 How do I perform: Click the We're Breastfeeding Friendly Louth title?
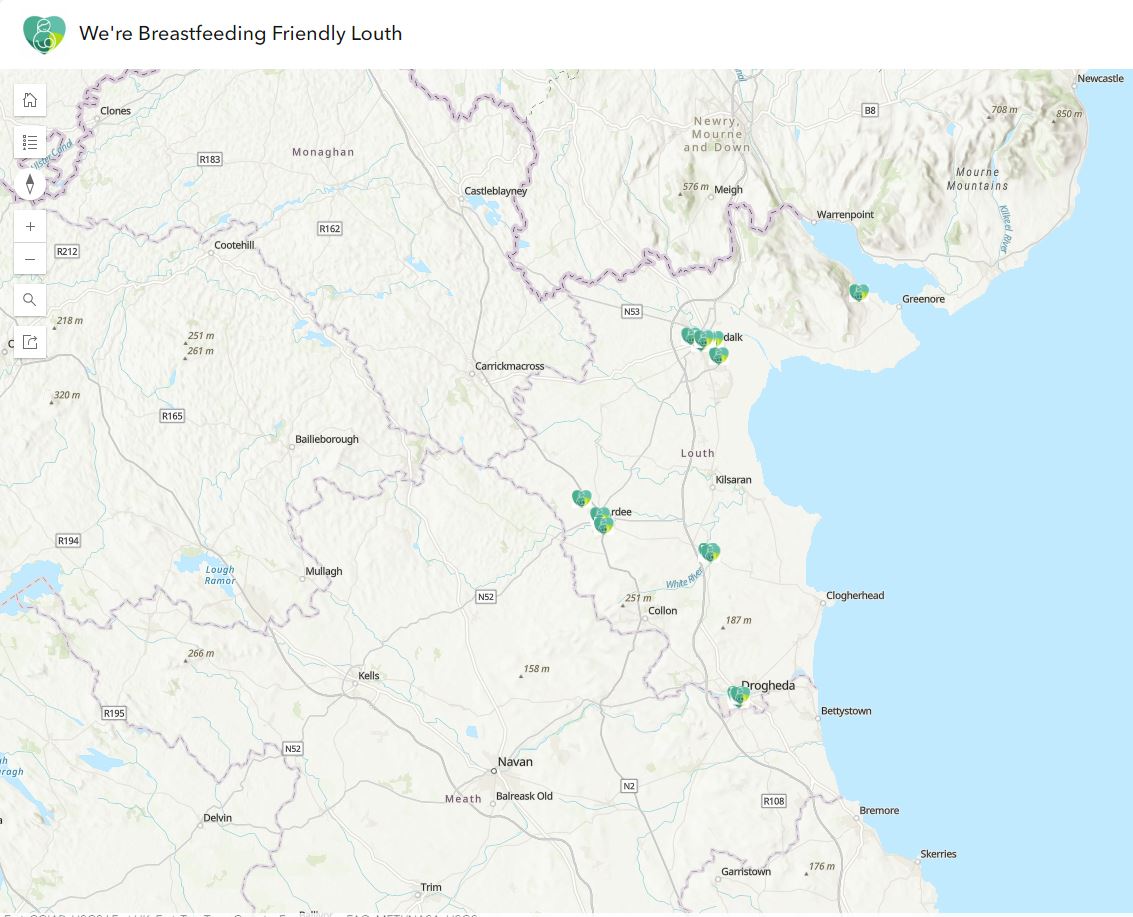240,33
